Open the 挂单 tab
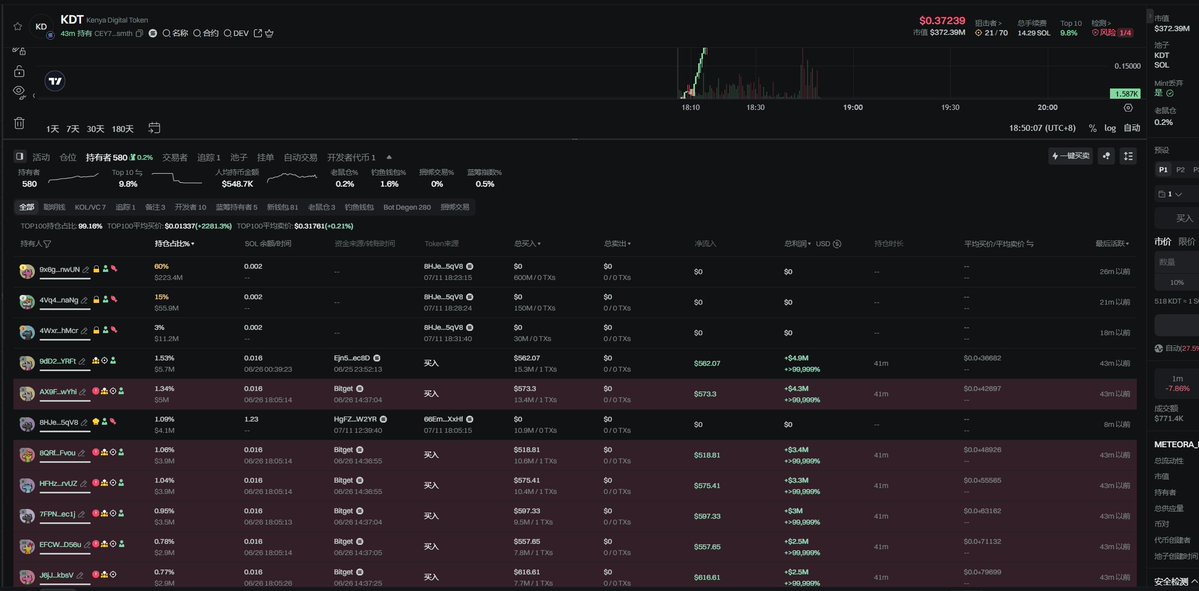This screenshot has width=1199, height=591. coord(265,157)
